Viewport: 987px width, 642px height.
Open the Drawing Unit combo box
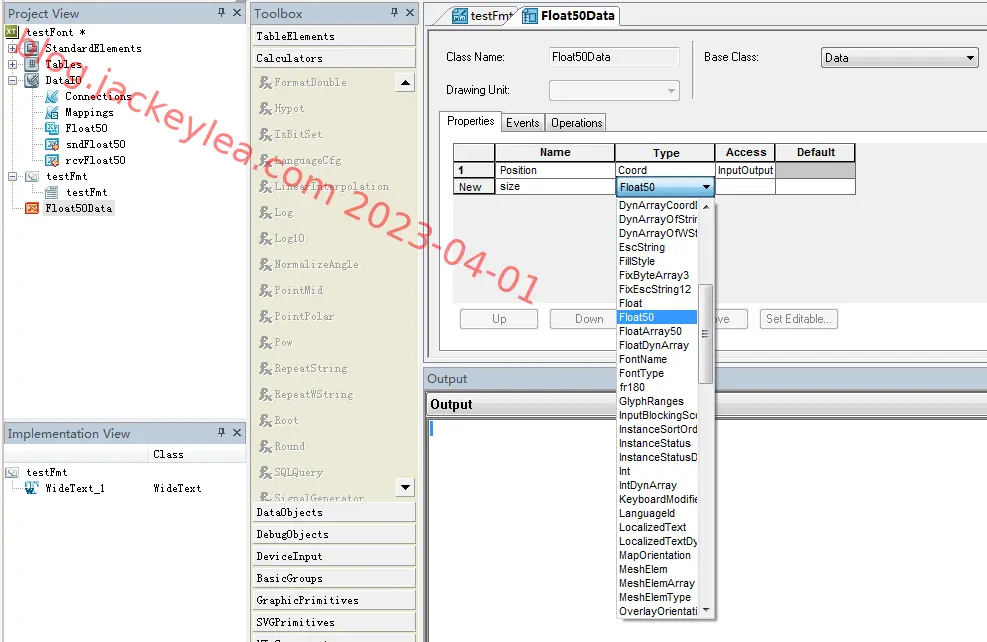click(614, 91)
